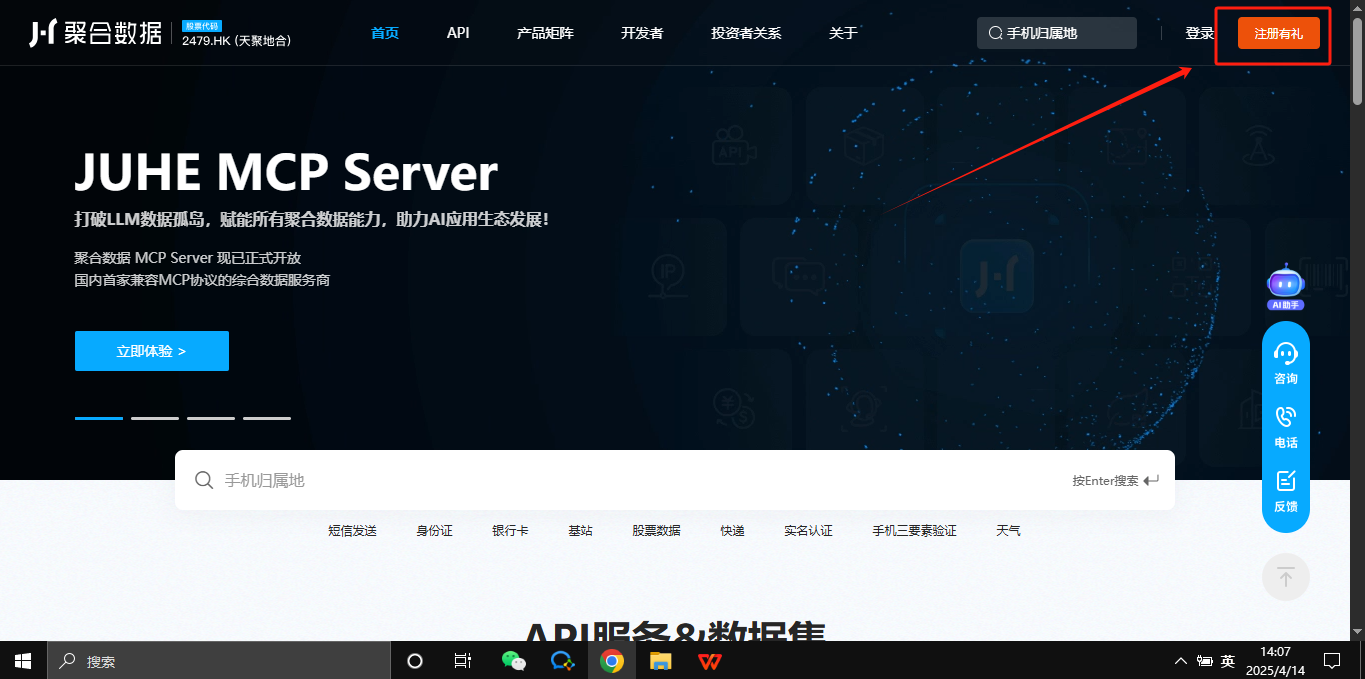Go to the 首页 nav tab
Image resolution: width=1365 pixels, height=679 pixels.
click(385, 33)
